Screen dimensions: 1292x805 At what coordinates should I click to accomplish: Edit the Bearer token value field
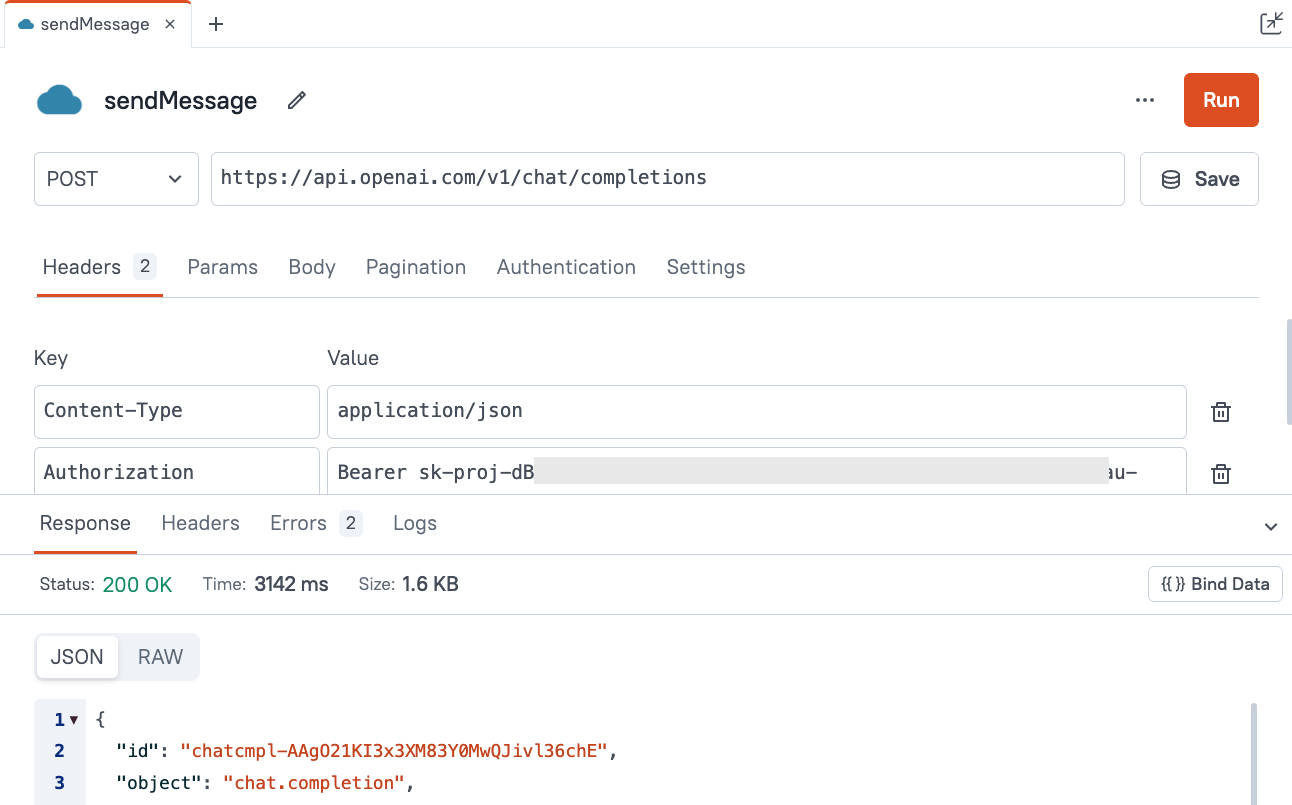756,471
